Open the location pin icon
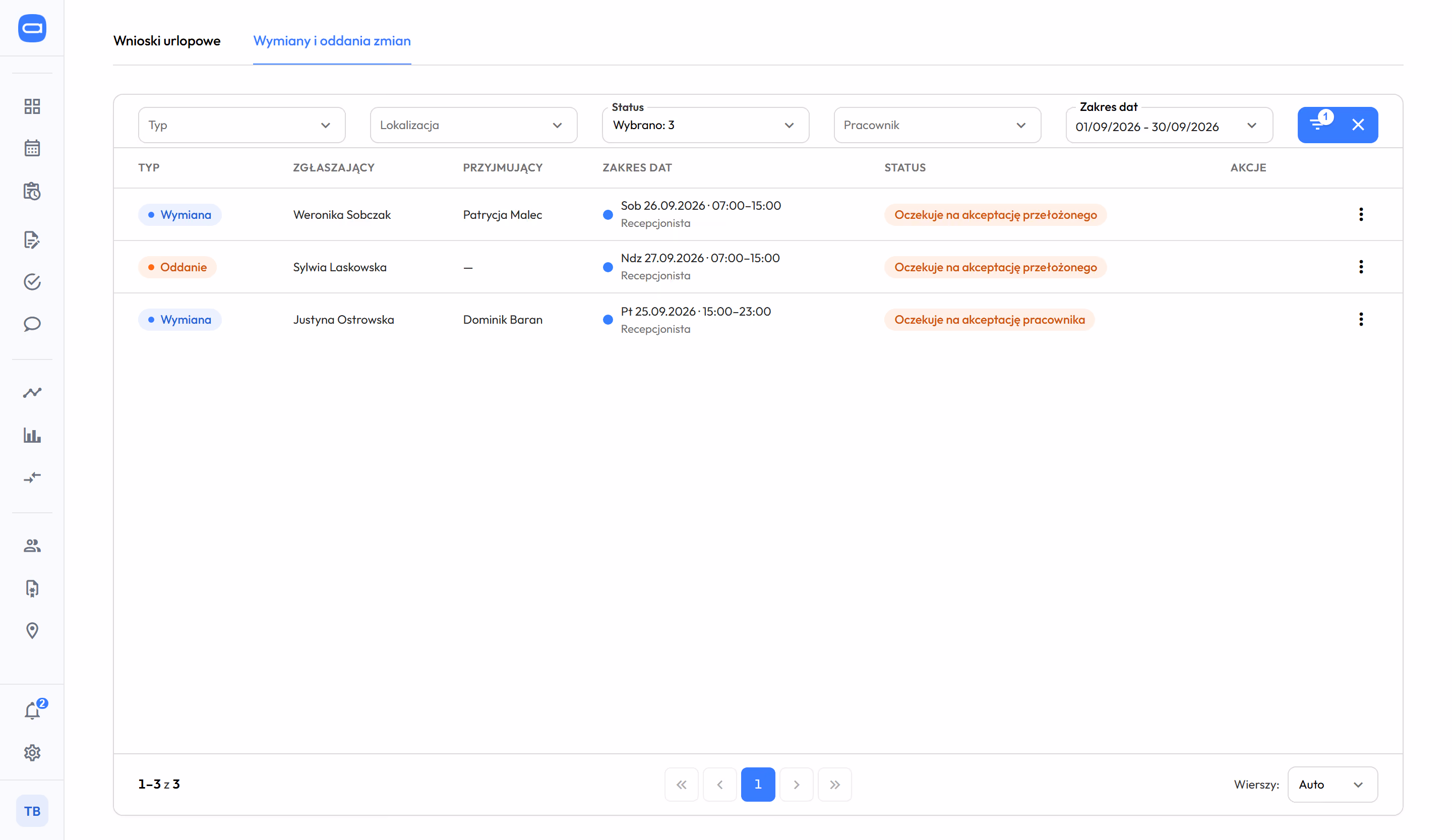This screenshot has height=840, width=1452. [32, 630]
